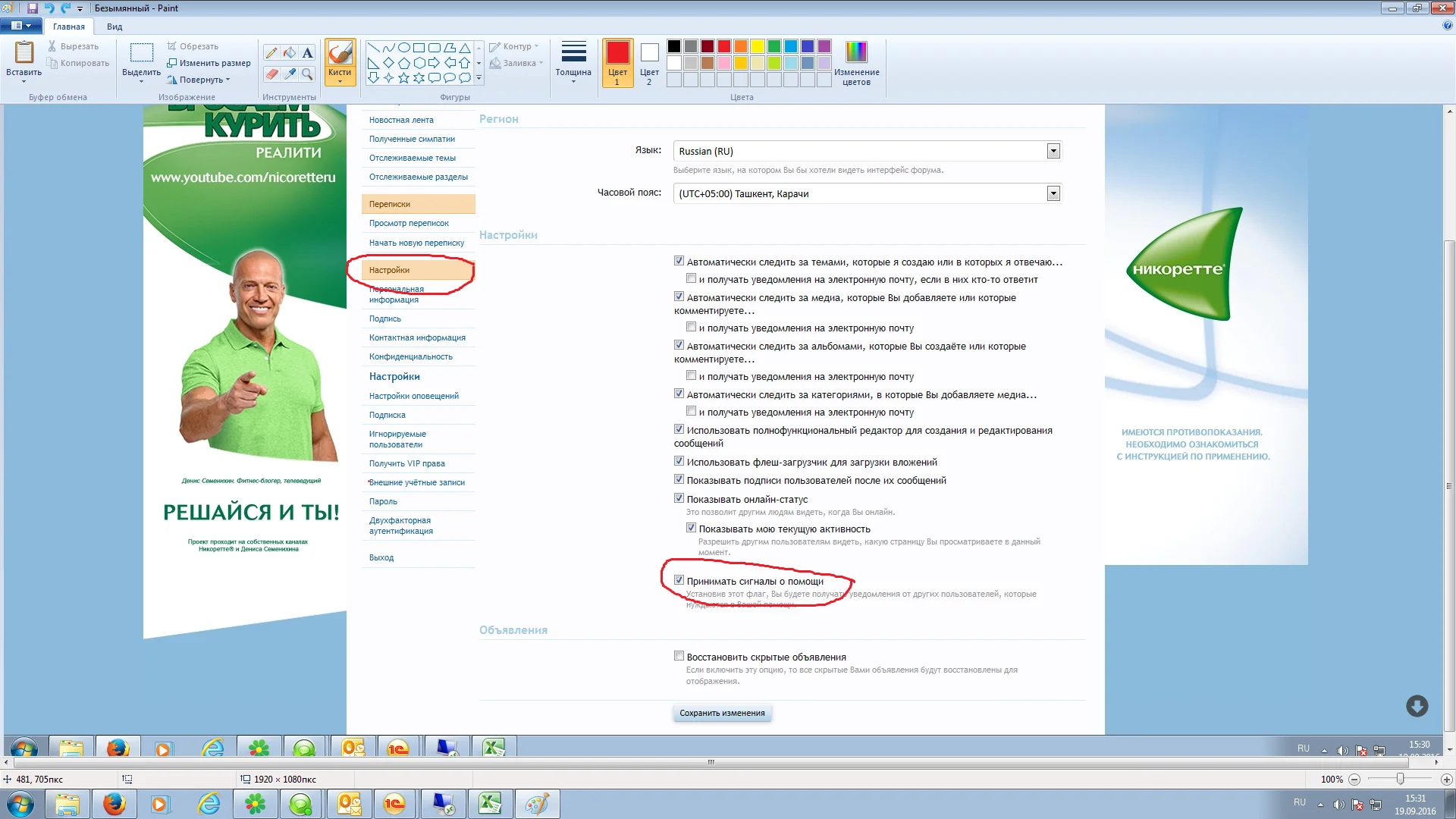Screen dimensions: 1456x819
Task: Open the Толщина line size dropdown
Action: coord(573,62)
